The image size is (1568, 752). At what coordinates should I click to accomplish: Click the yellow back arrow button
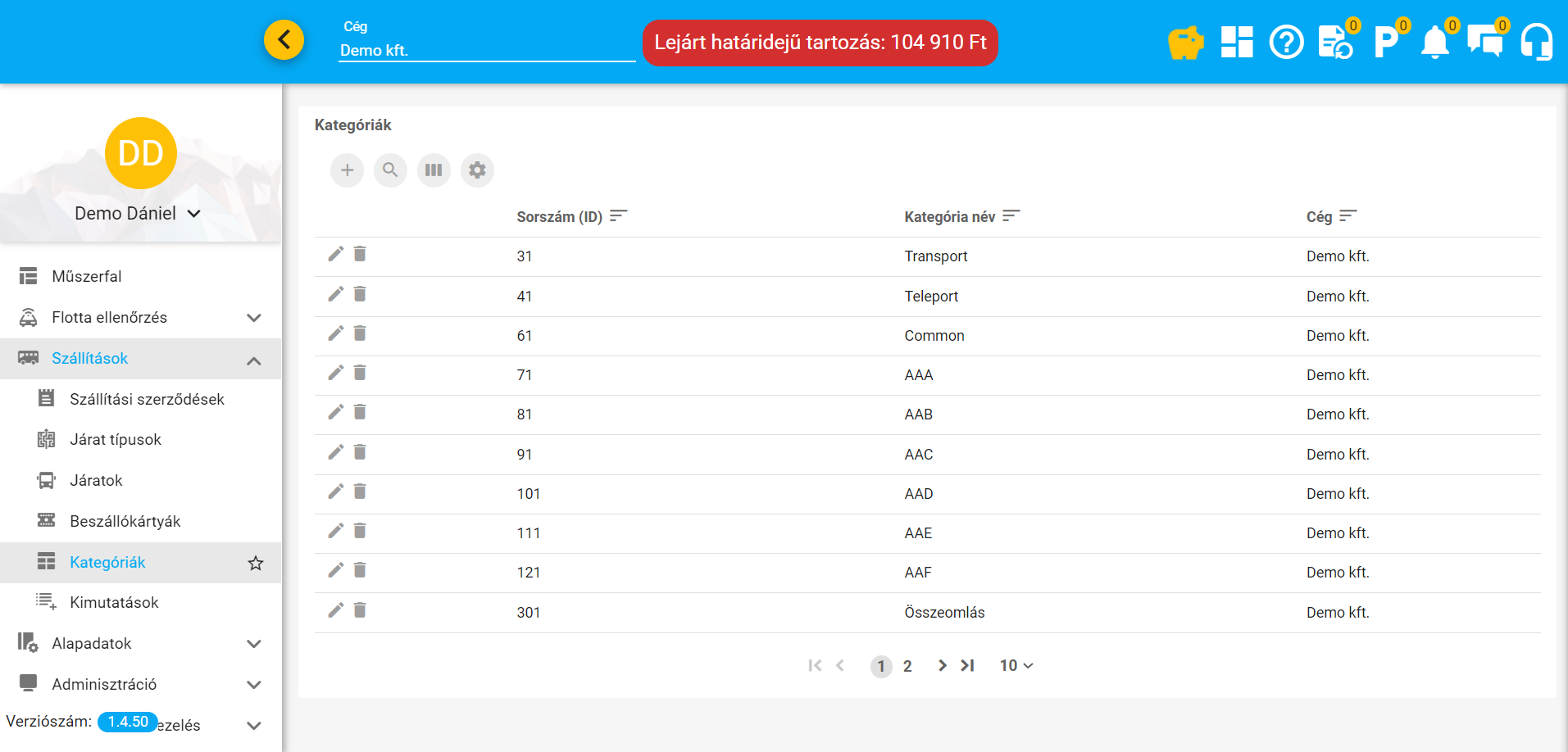coord(284,39)
